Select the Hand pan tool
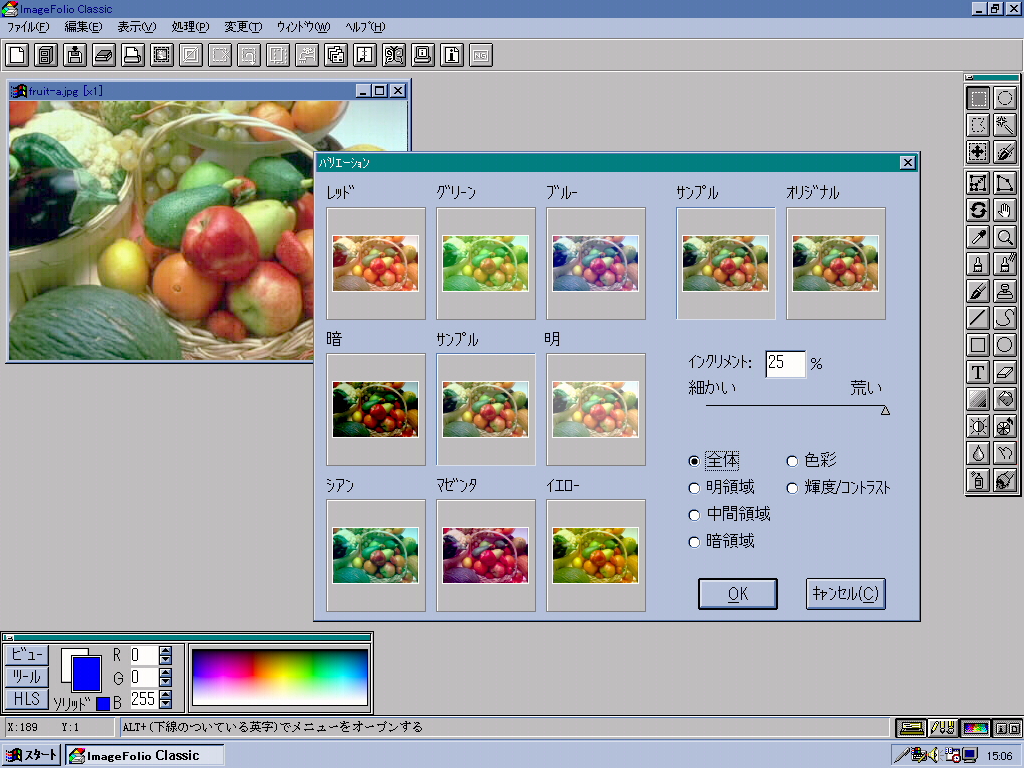1024x768 pixels. [x=1005, y=210]
